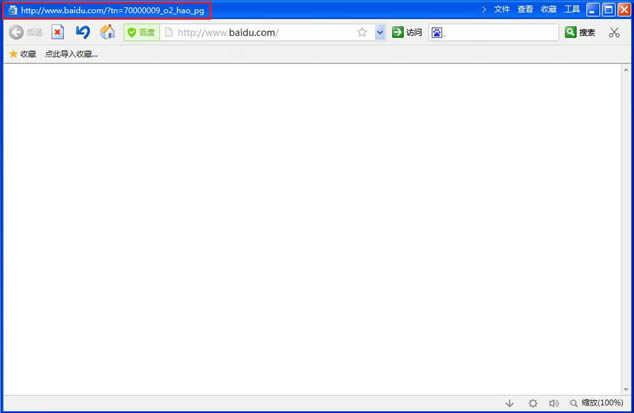The image size is (634, 413).
Task: Open the 文件 menu
Action: 501,9
